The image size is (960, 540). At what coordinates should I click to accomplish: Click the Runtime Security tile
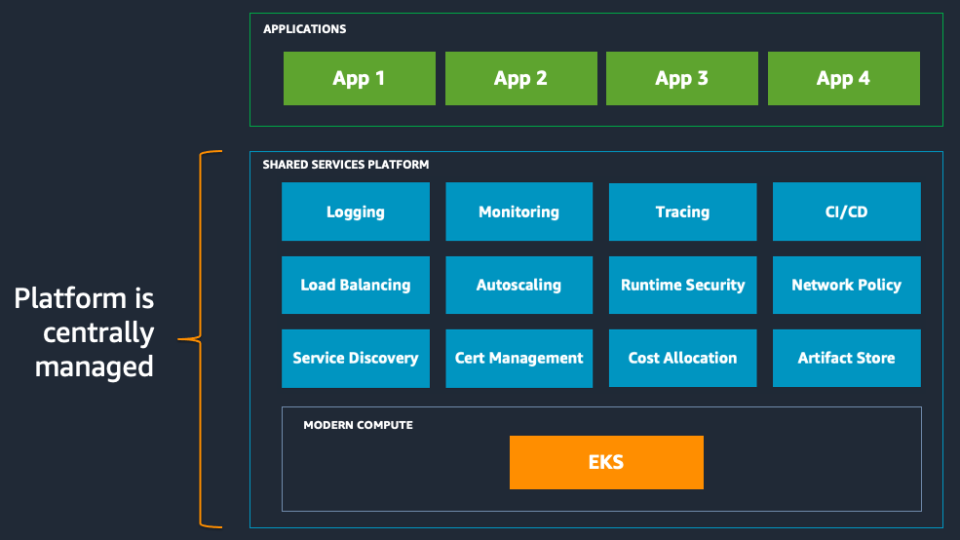click(x=683, y=285)
